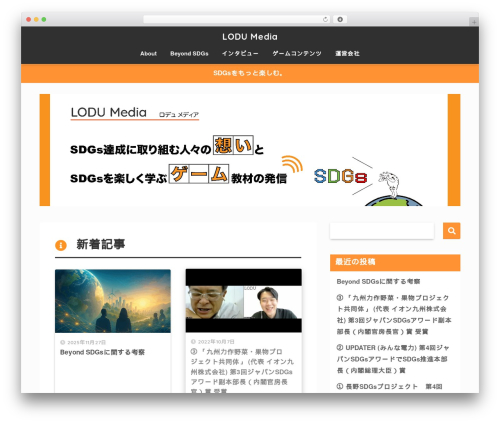Click the LODU Media site title

pyautogui.click(x=250, y=37)
